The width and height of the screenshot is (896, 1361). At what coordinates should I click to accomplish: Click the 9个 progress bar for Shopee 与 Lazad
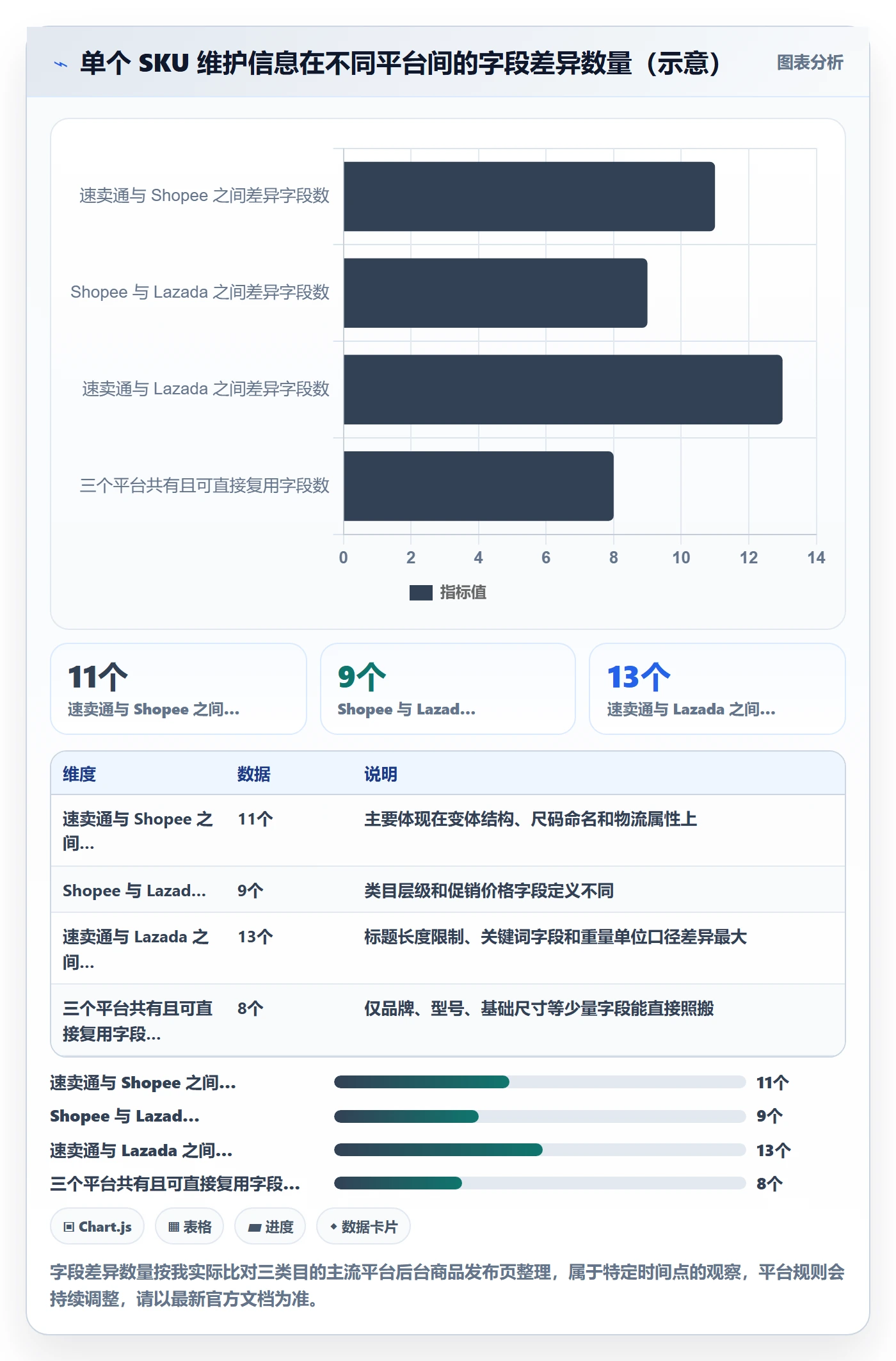540,1116
